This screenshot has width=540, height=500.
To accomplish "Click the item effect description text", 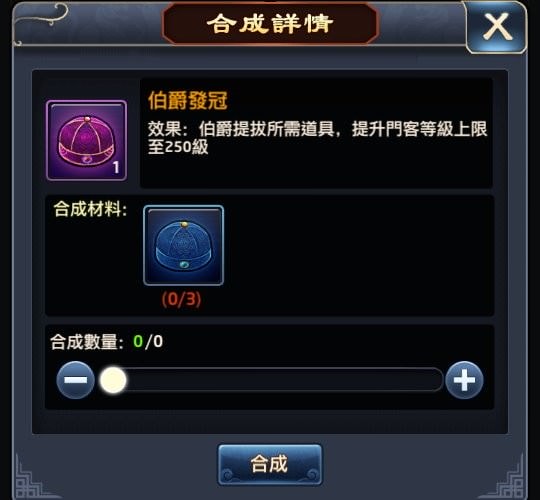I will (x=317, y=138).
